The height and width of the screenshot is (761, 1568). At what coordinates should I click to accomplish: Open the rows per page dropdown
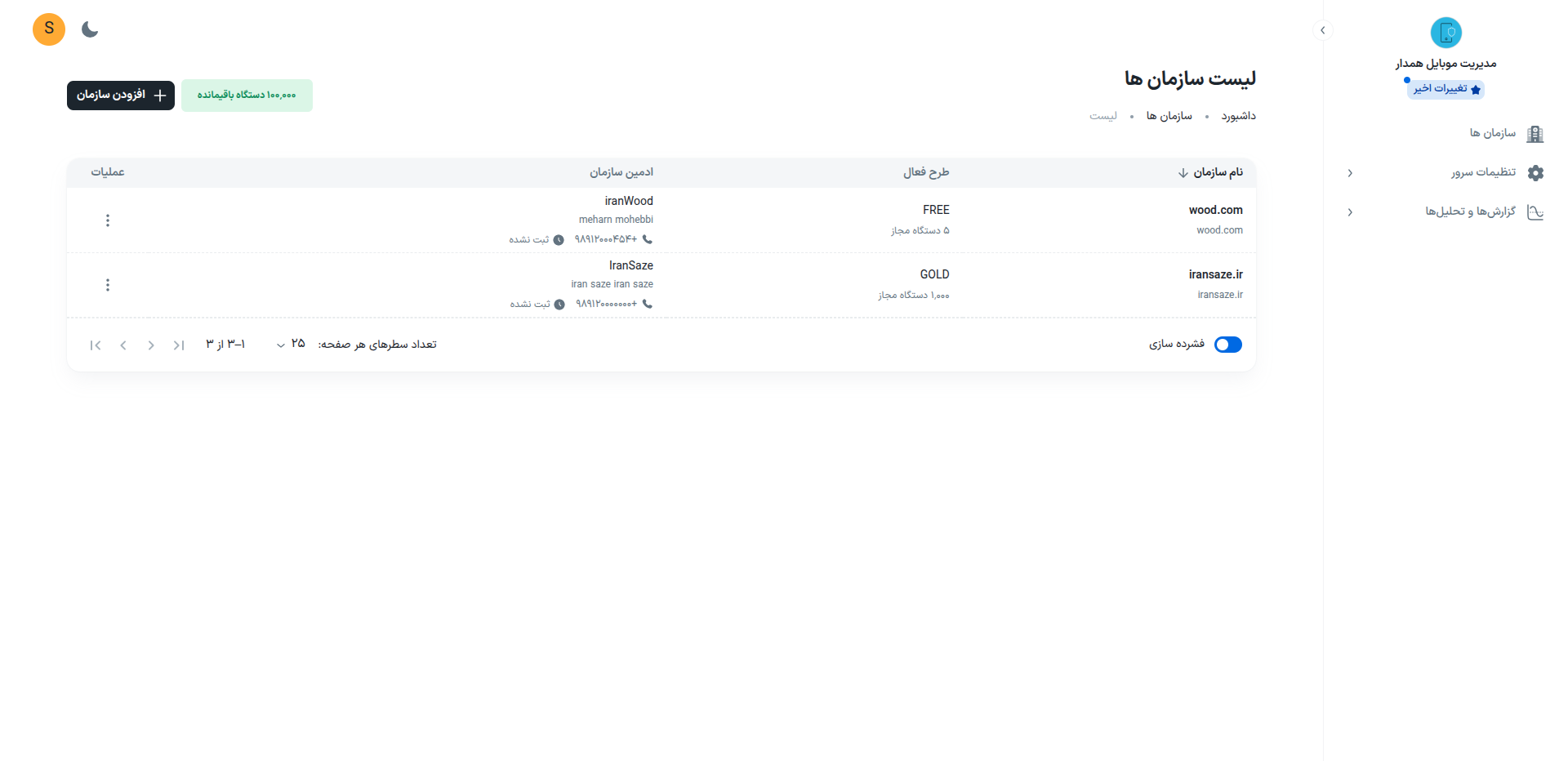coord(288,345)
